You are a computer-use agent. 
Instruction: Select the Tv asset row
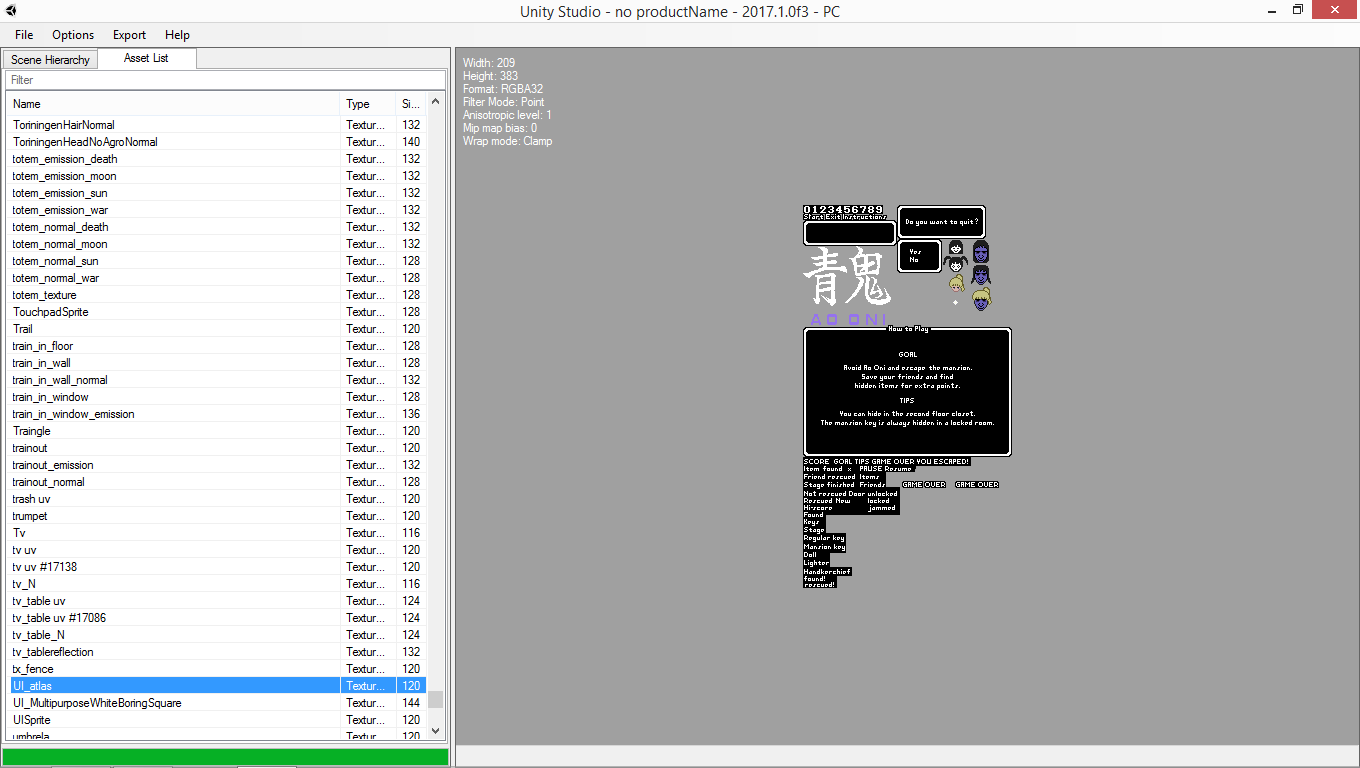[217, 533]
